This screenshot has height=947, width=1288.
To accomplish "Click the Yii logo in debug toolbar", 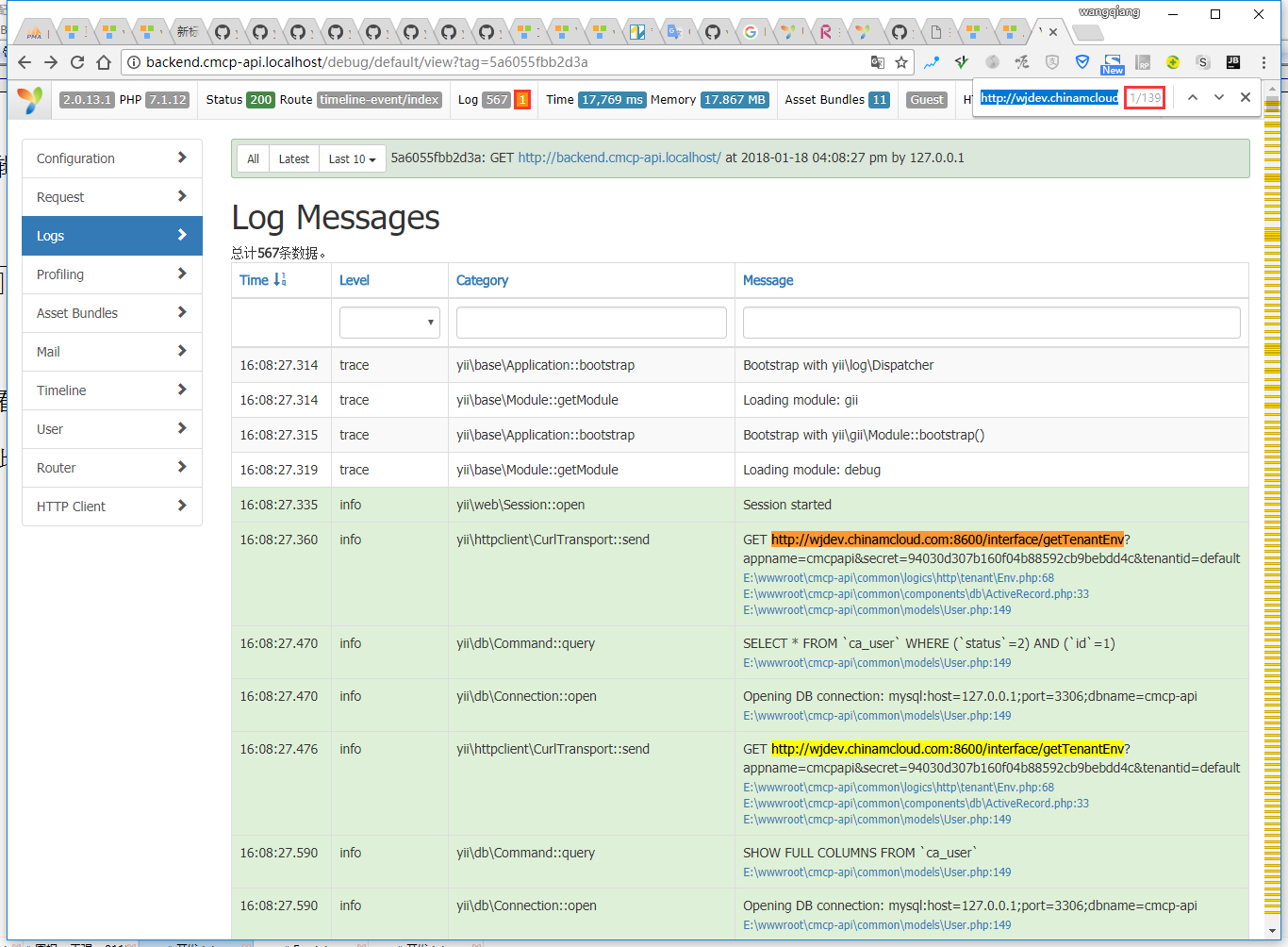I will pos(30,100).
